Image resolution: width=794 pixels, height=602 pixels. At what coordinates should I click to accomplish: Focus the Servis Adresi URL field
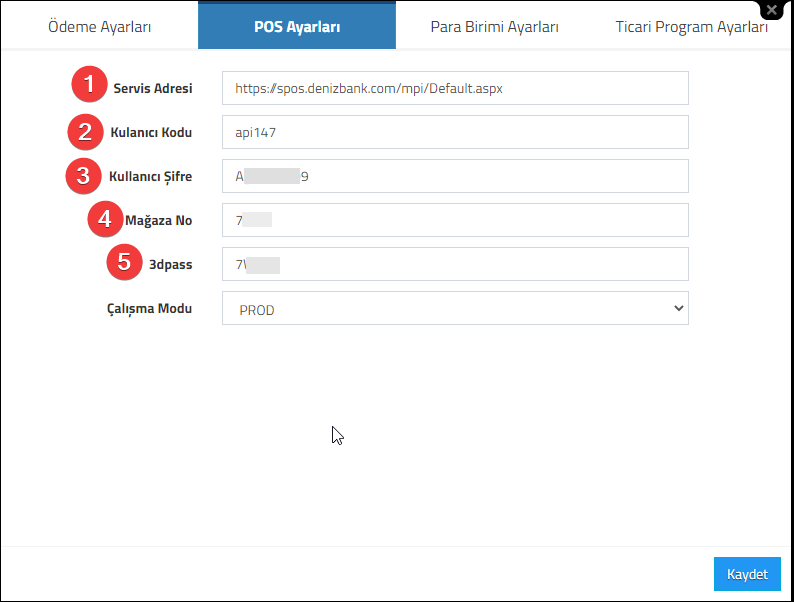click(x=455, y=88)
